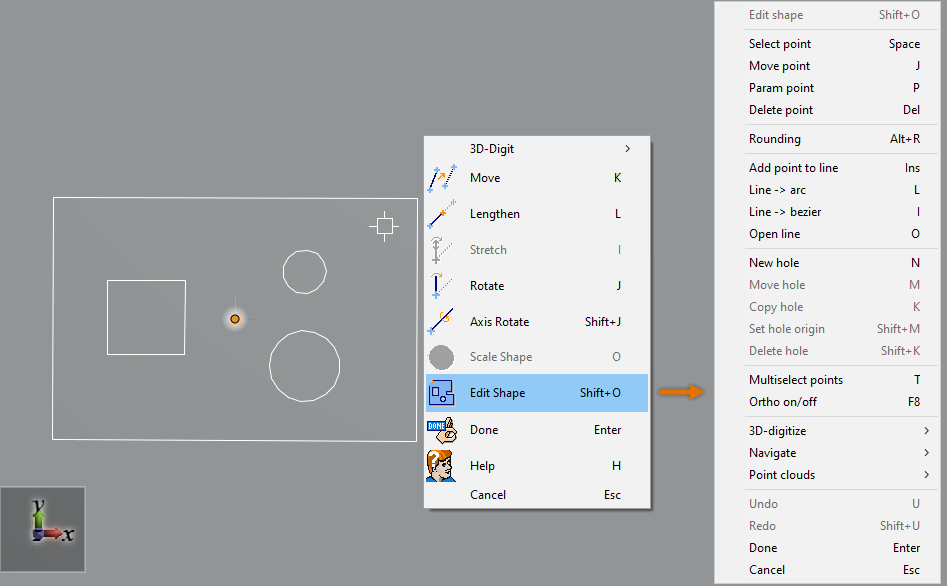This screenshot has height=586, width=947.
Task: Click the Axis Rotate icon
Action: coord(441,322)
